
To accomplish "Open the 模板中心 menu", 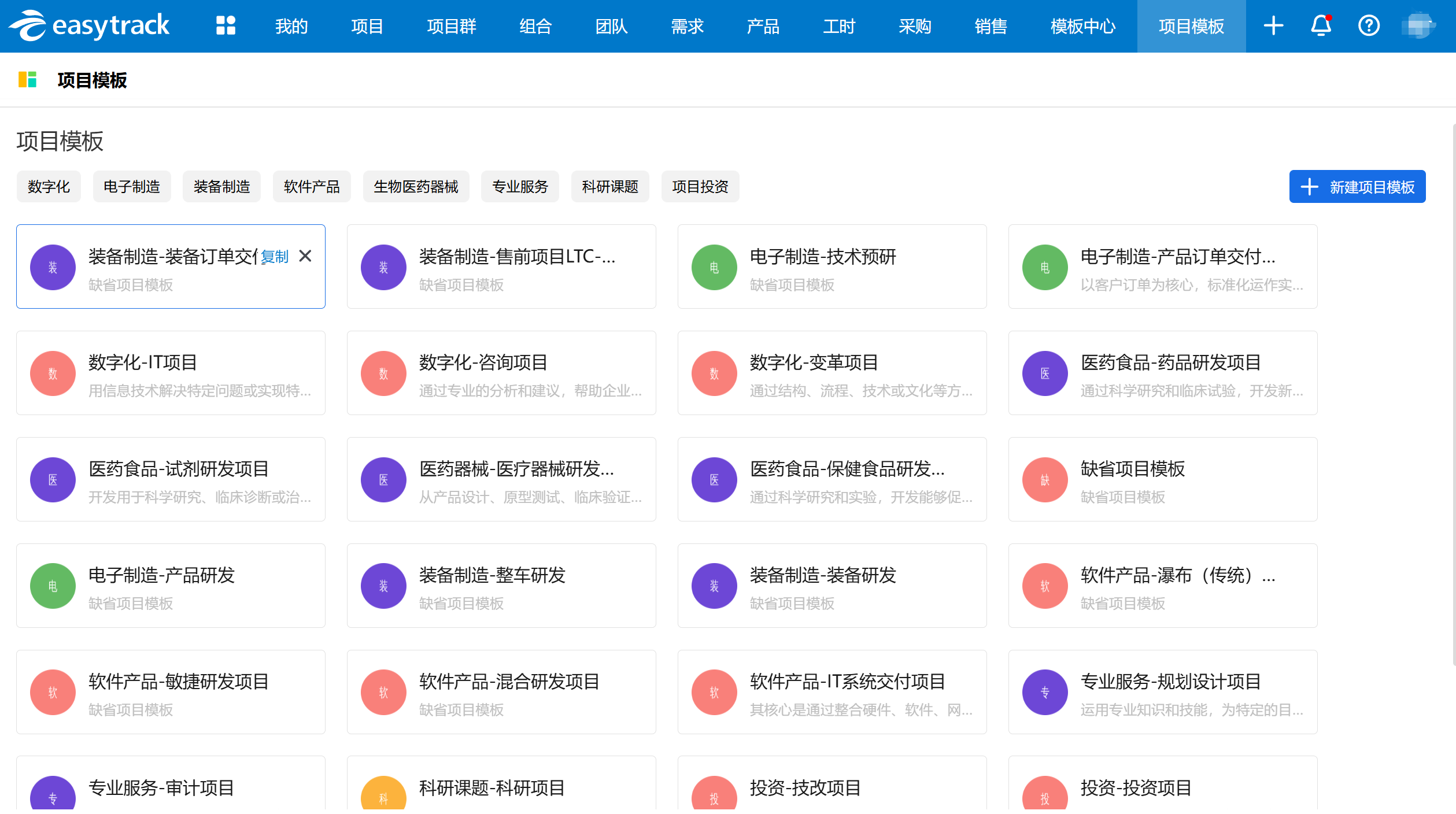I will (x=1082, y=27).
